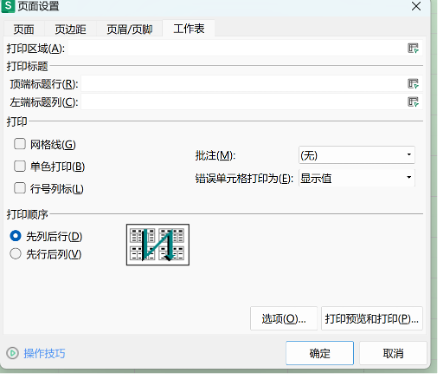Click the range selector icon for 左端标题列
440x376 pixels.
pos(413,102)
